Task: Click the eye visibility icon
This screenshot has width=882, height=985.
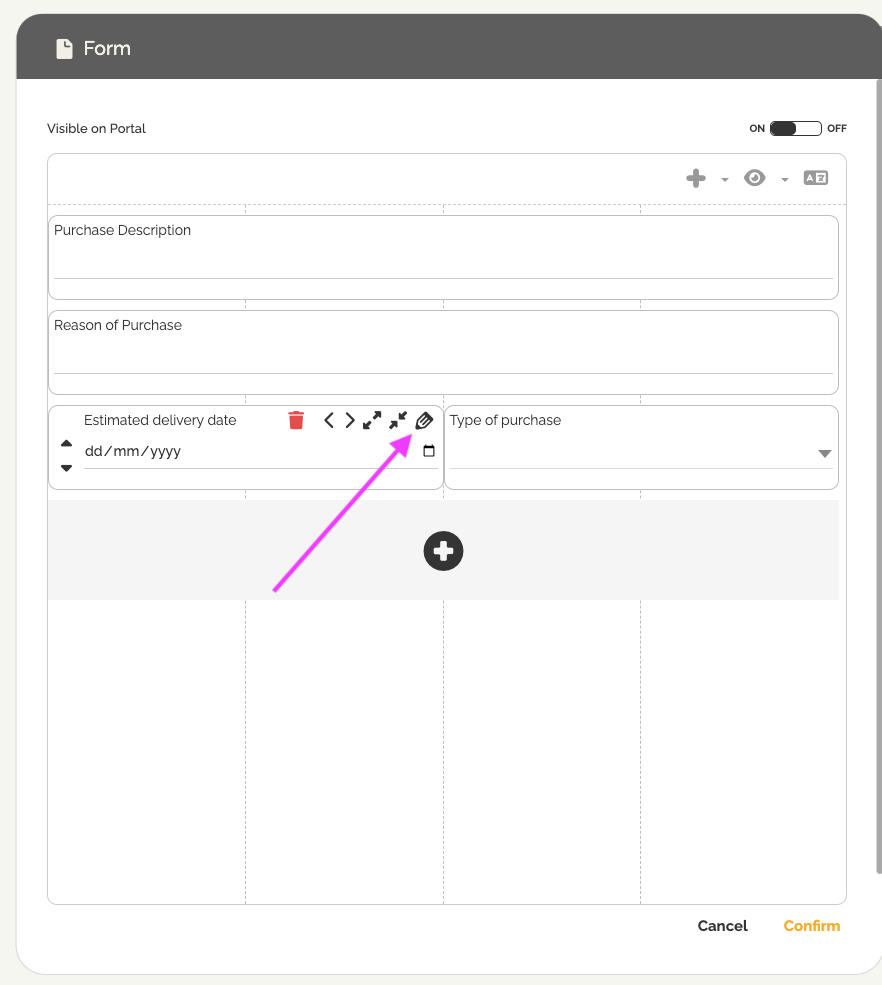Action: tap(754, 178)
